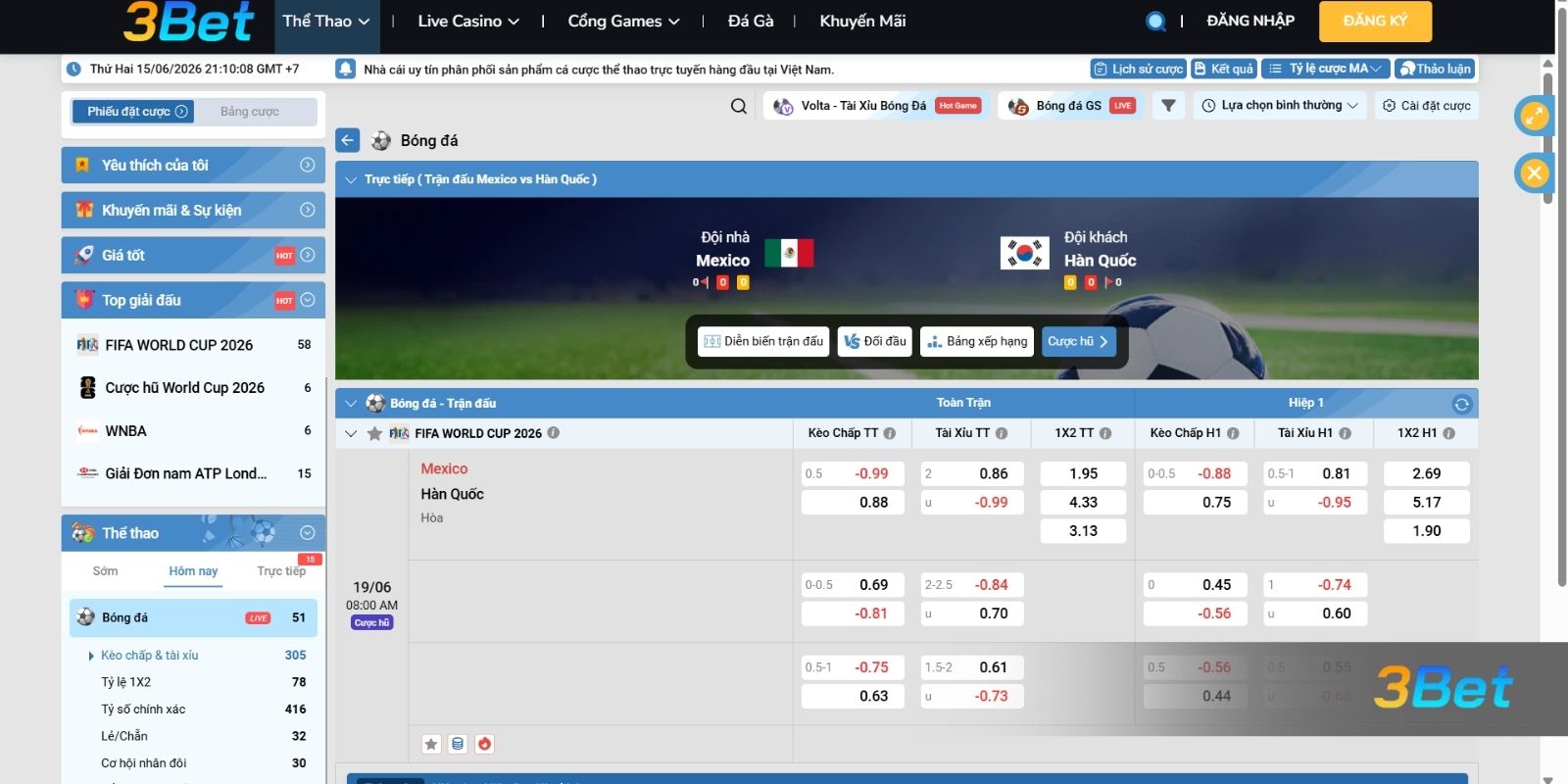Click ĐĂNG NHẬP login link
This screenshot has height=784, width=1568.
(1250, 21)
